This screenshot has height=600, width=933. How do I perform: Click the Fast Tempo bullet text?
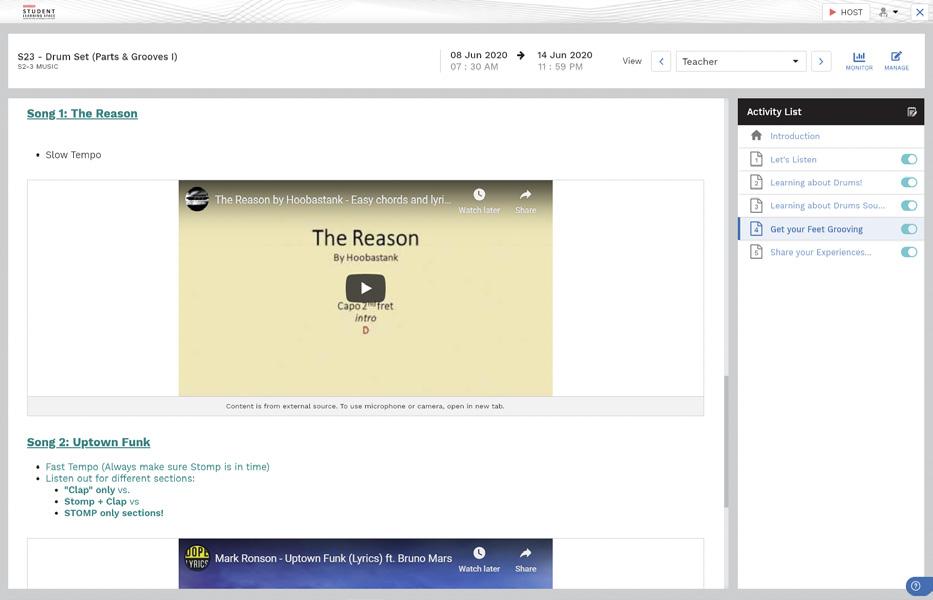click(158, 467)
